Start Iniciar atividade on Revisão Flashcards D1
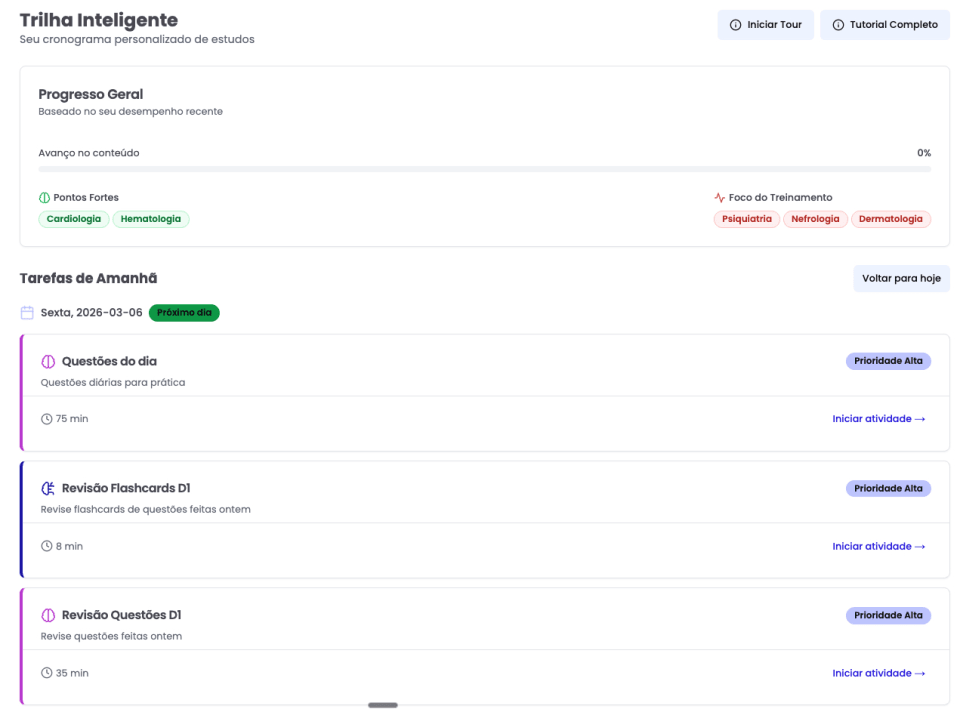960x709 pixels. [x=879, y=545]
